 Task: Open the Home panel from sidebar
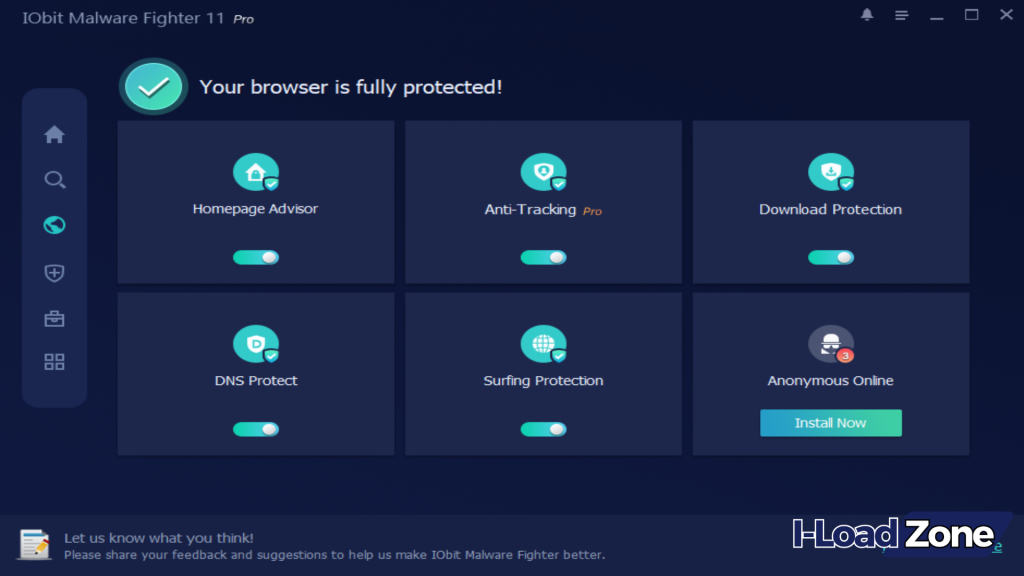pyautogui.click(x=54, y=134)
